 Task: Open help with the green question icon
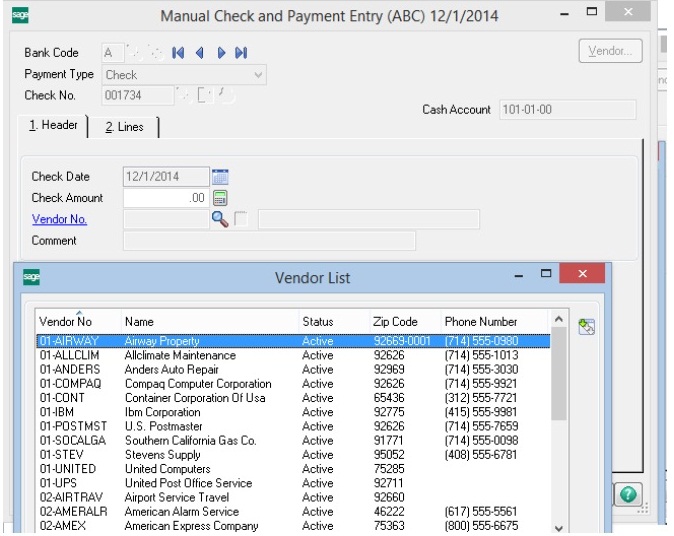pos(628,494)
